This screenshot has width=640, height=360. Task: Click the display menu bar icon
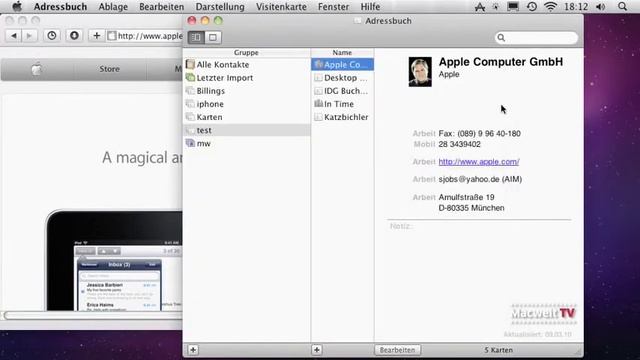click(x=513, y=7)
